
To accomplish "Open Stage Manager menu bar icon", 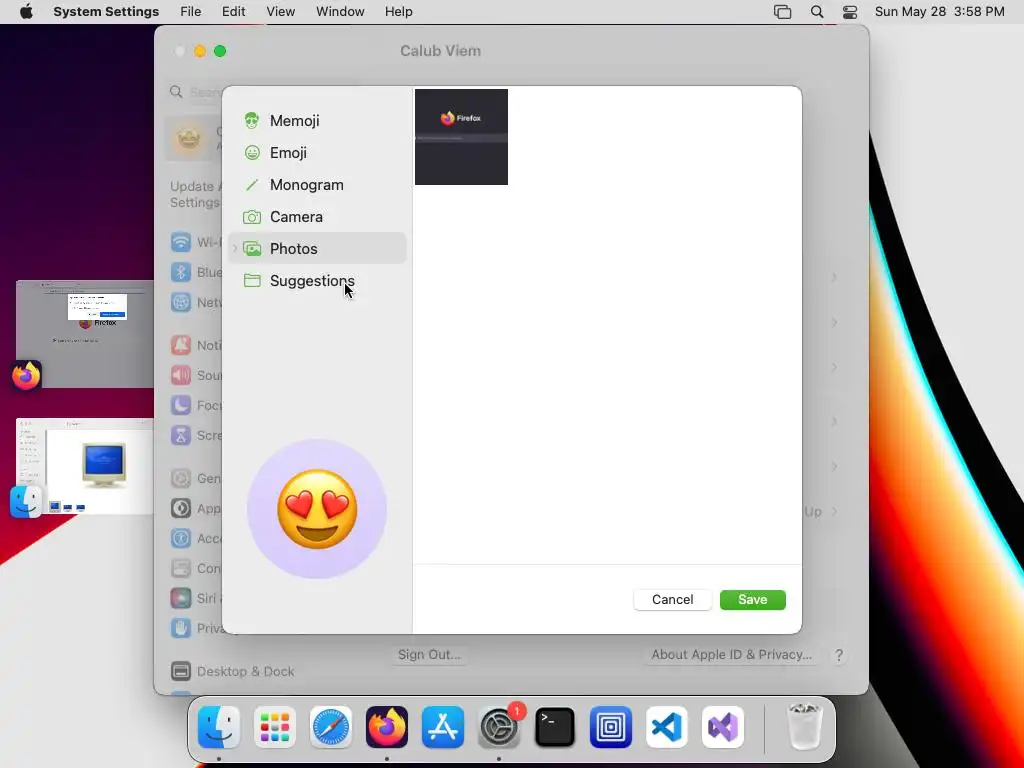I will 782,12.
